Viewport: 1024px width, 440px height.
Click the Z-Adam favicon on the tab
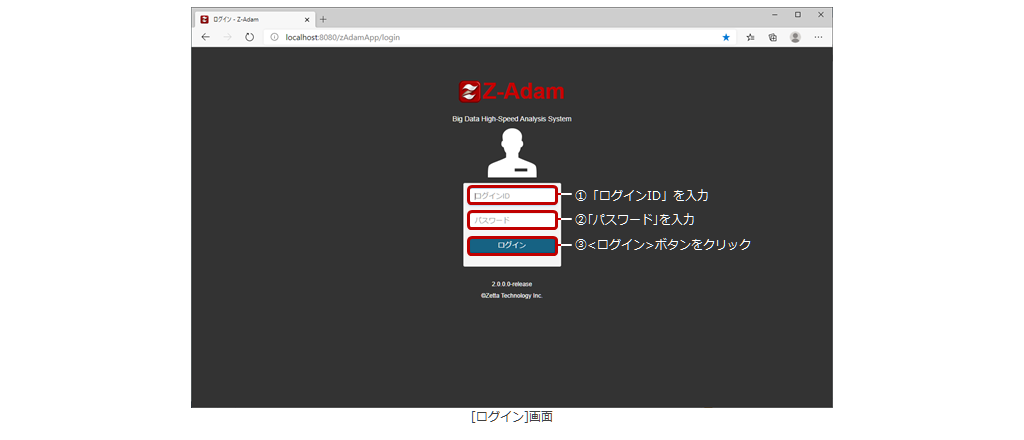click(204, 20)
